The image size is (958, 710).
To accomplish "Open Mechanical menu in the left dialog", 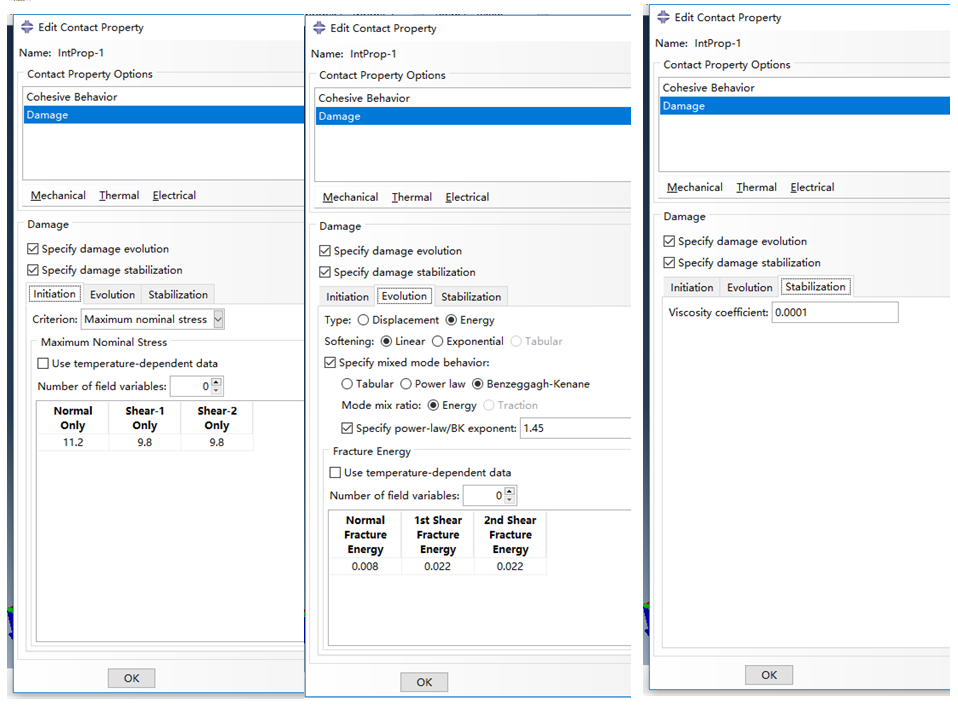I will (x=58, y=196).
